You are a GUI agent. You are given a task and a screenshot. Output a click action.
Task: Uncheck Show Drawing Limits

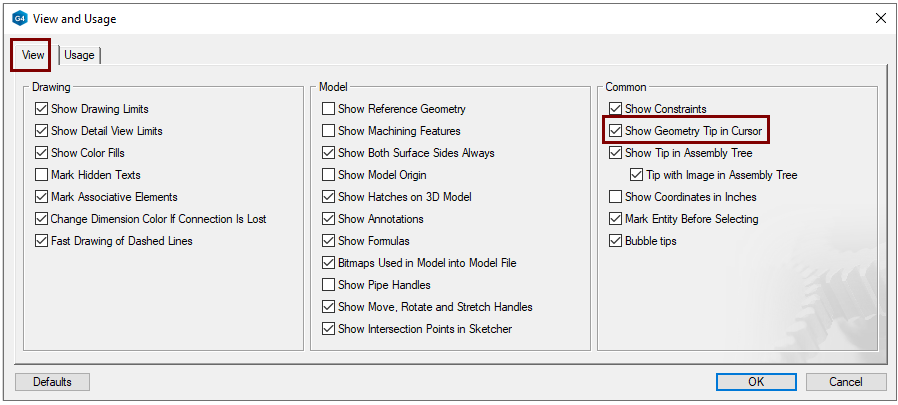tap(41, 109)
